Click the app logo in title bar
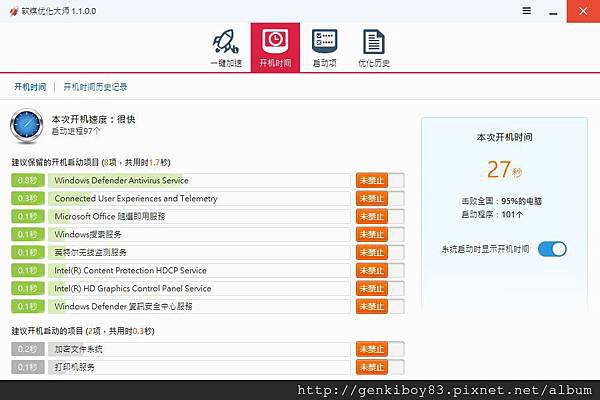This screenshot has width=600, height=400. (x=14, y=11)
